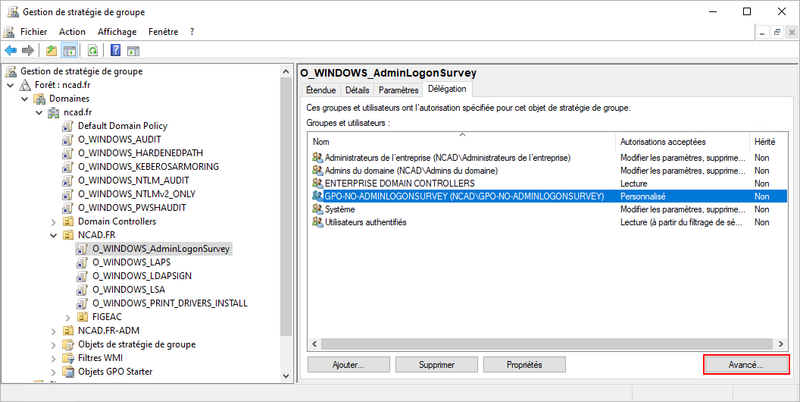Collapse the NCAD.FR organizational unit

pyautogui.click(x=53, y=235)
